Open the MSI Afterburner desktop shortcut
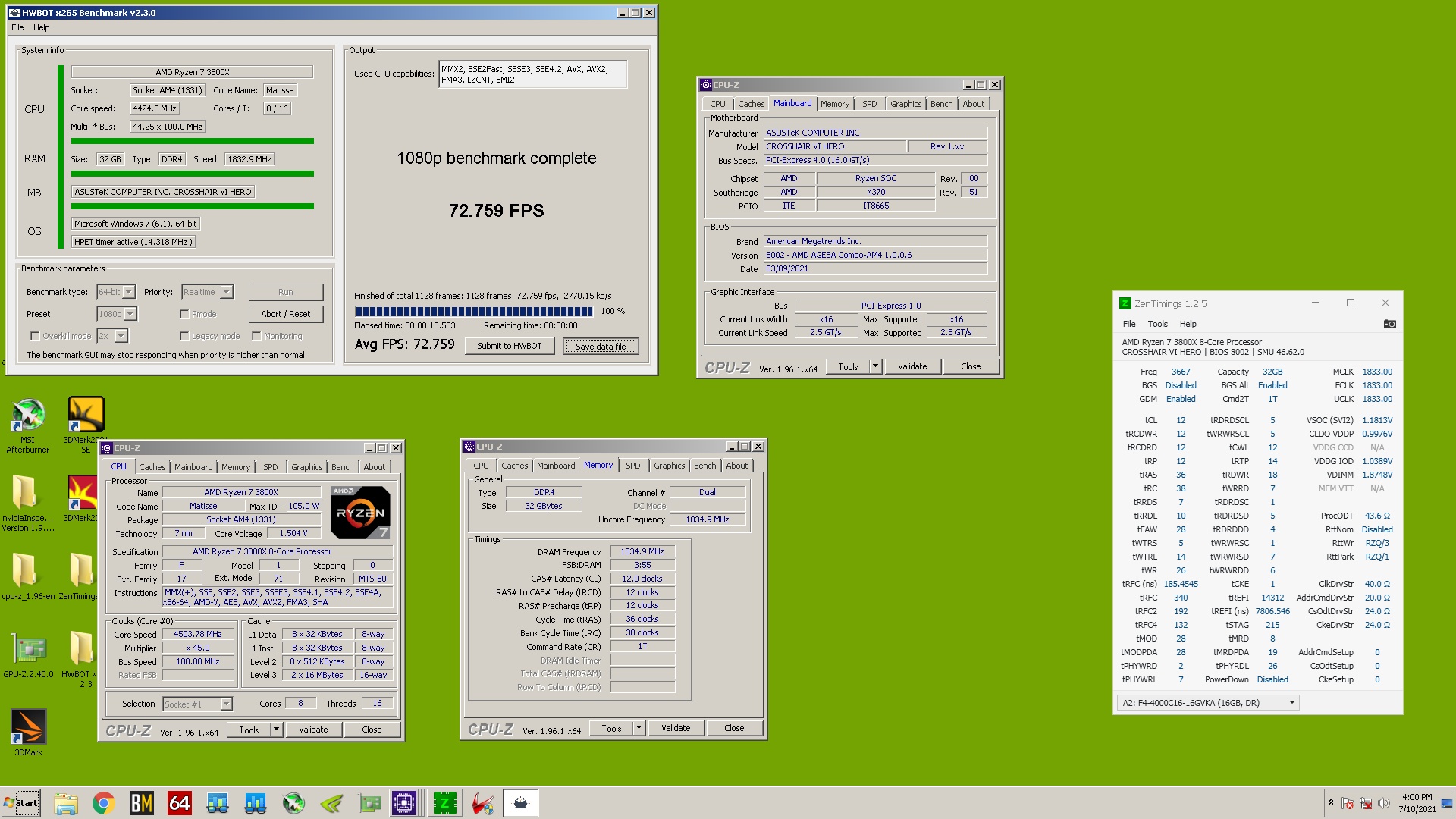Screen dimensions: 1456x819 click(28, 426)
